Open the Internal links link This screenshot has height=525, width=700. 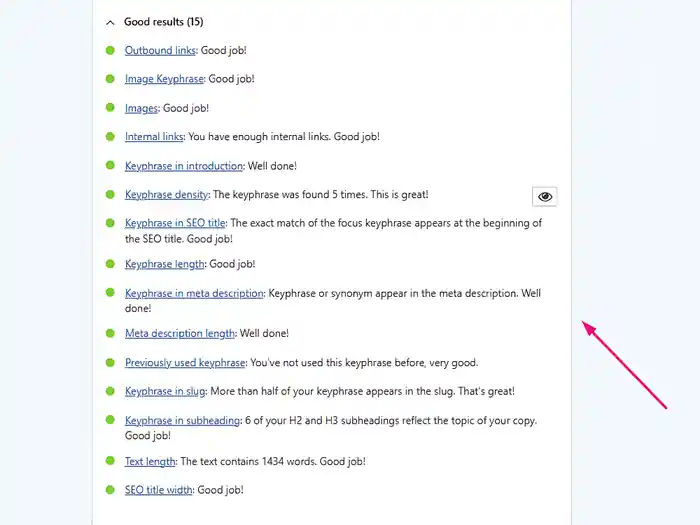point(154,137)
